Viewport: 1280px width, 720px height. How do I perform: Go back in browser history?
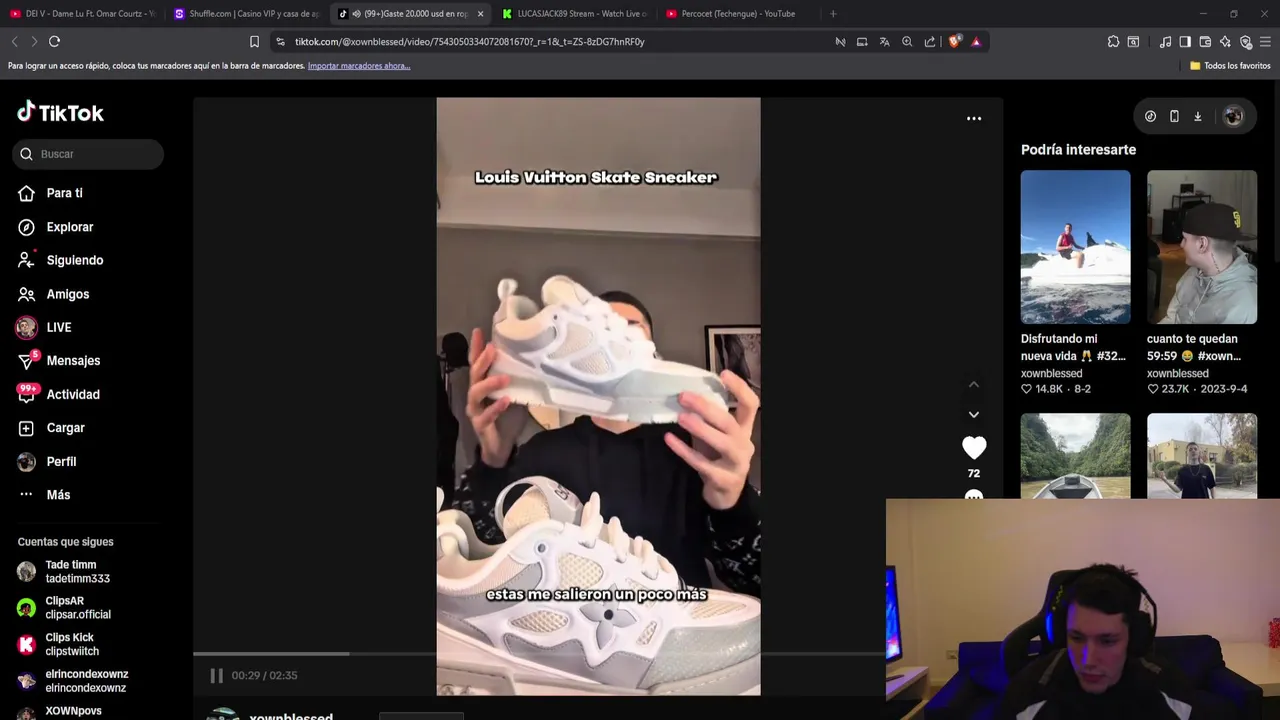point(14,41)
